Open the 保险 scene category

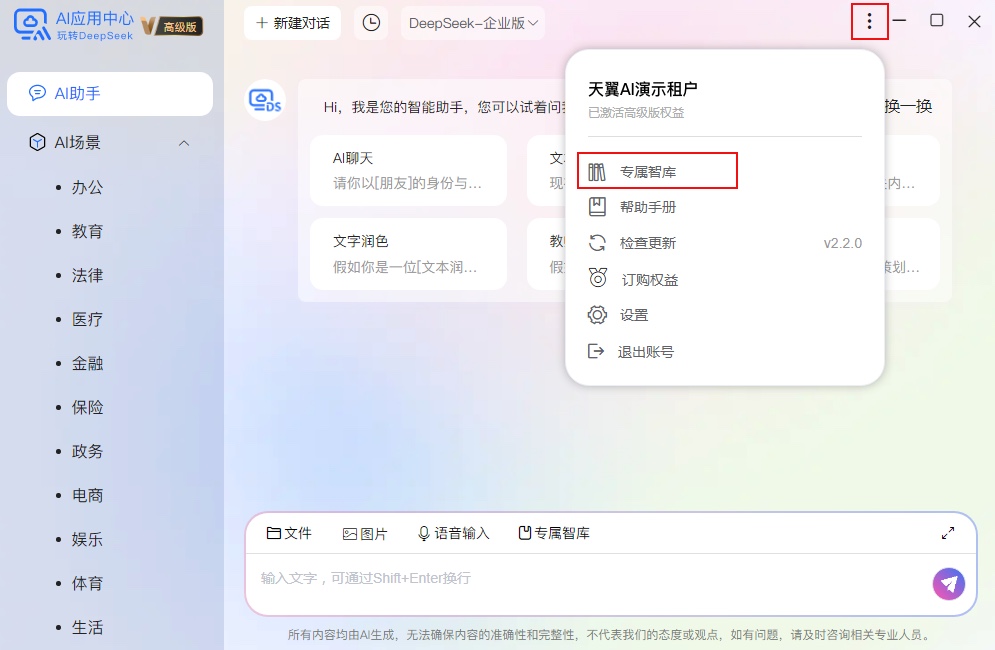coord(88,408)
